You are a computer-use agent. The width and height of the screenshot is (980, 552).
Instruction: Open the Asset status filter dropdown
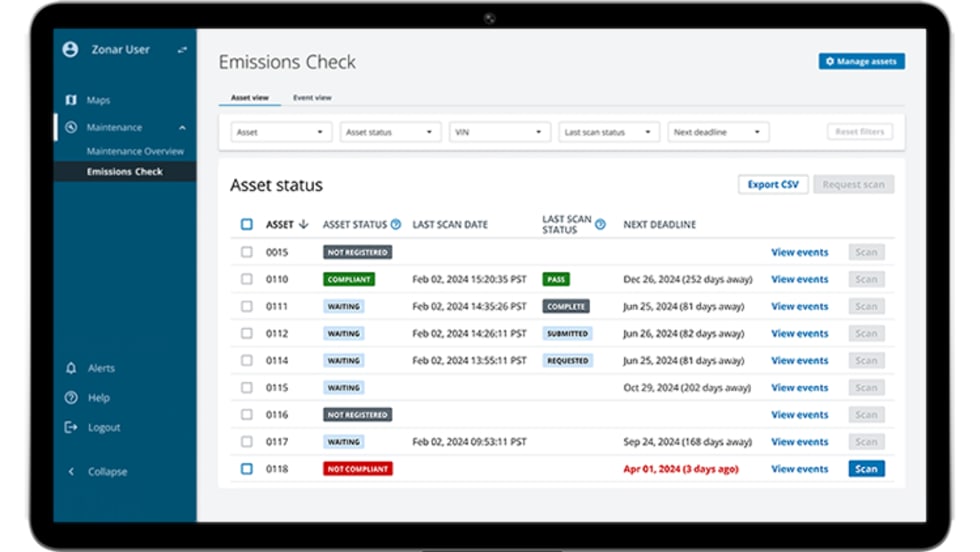tap(390, 133)
